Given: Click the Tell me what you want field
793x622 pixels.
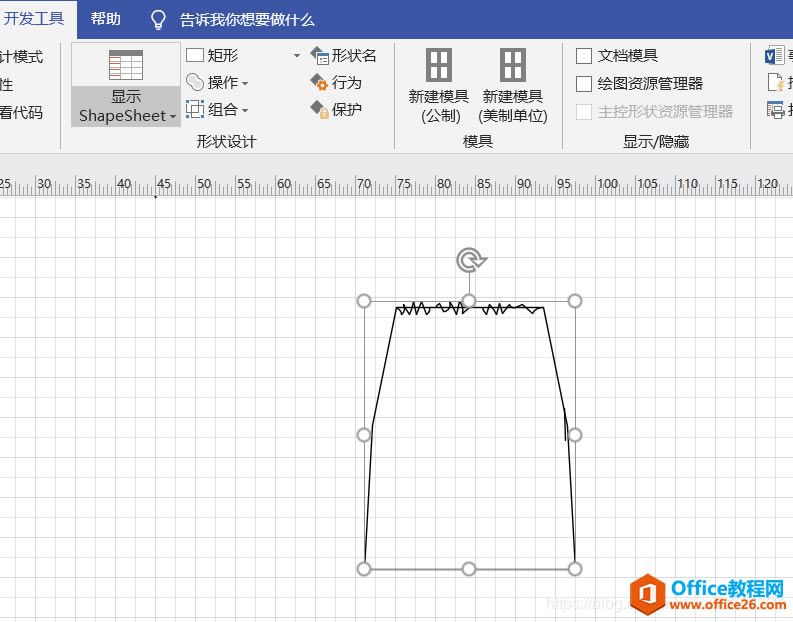Looking at the screenshot, I should click(247, 20).
